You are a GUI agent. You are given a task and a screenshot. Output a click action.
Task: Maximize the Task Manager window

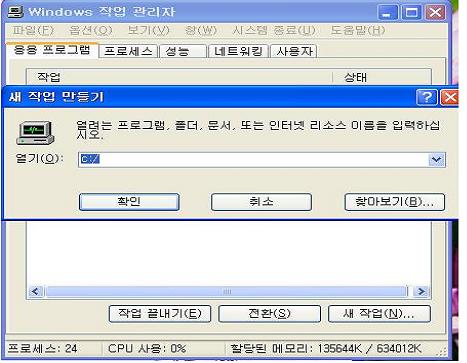(411, 13)
